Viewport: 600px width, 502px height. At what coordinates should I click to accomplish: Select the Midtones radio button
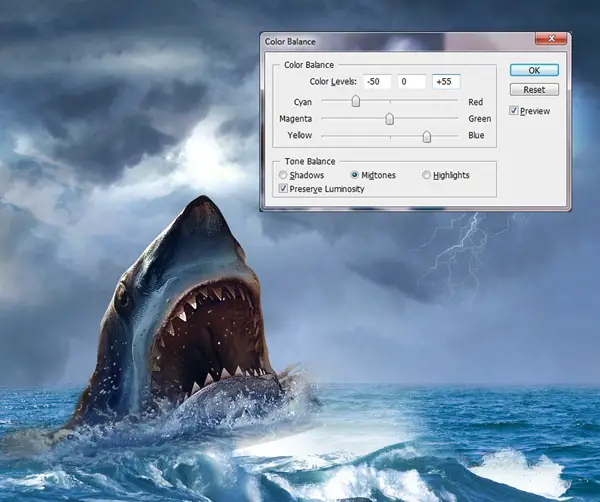coord(355,175)
